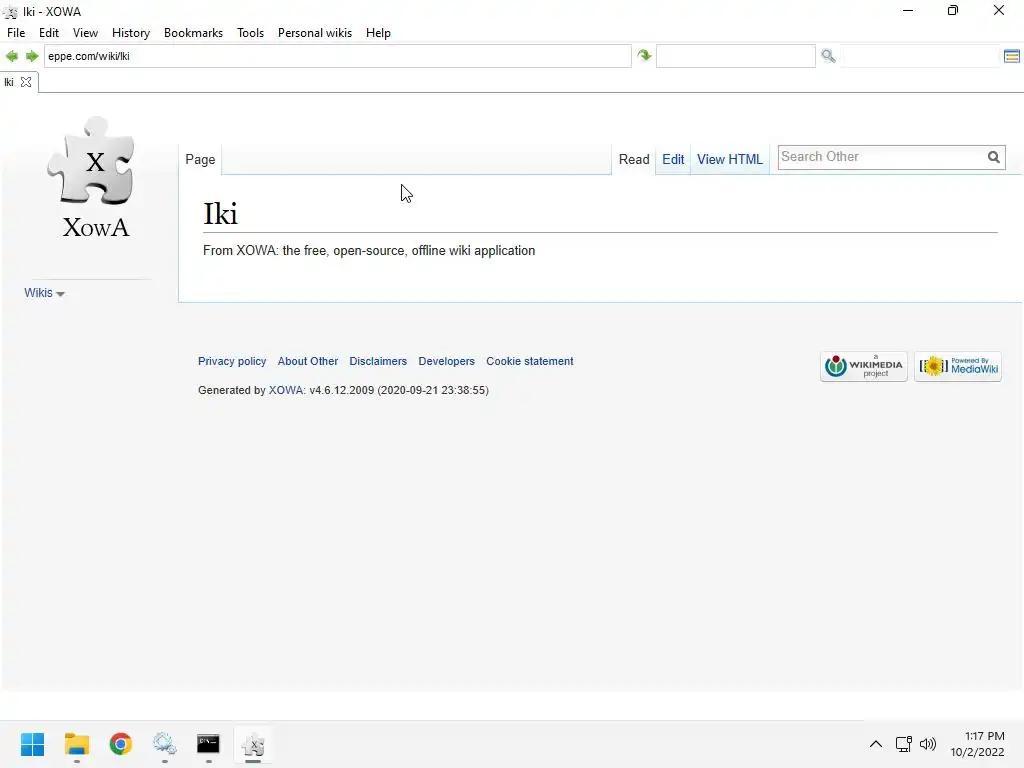
Task: Open the Tools menu
Action: pos(250,33)
